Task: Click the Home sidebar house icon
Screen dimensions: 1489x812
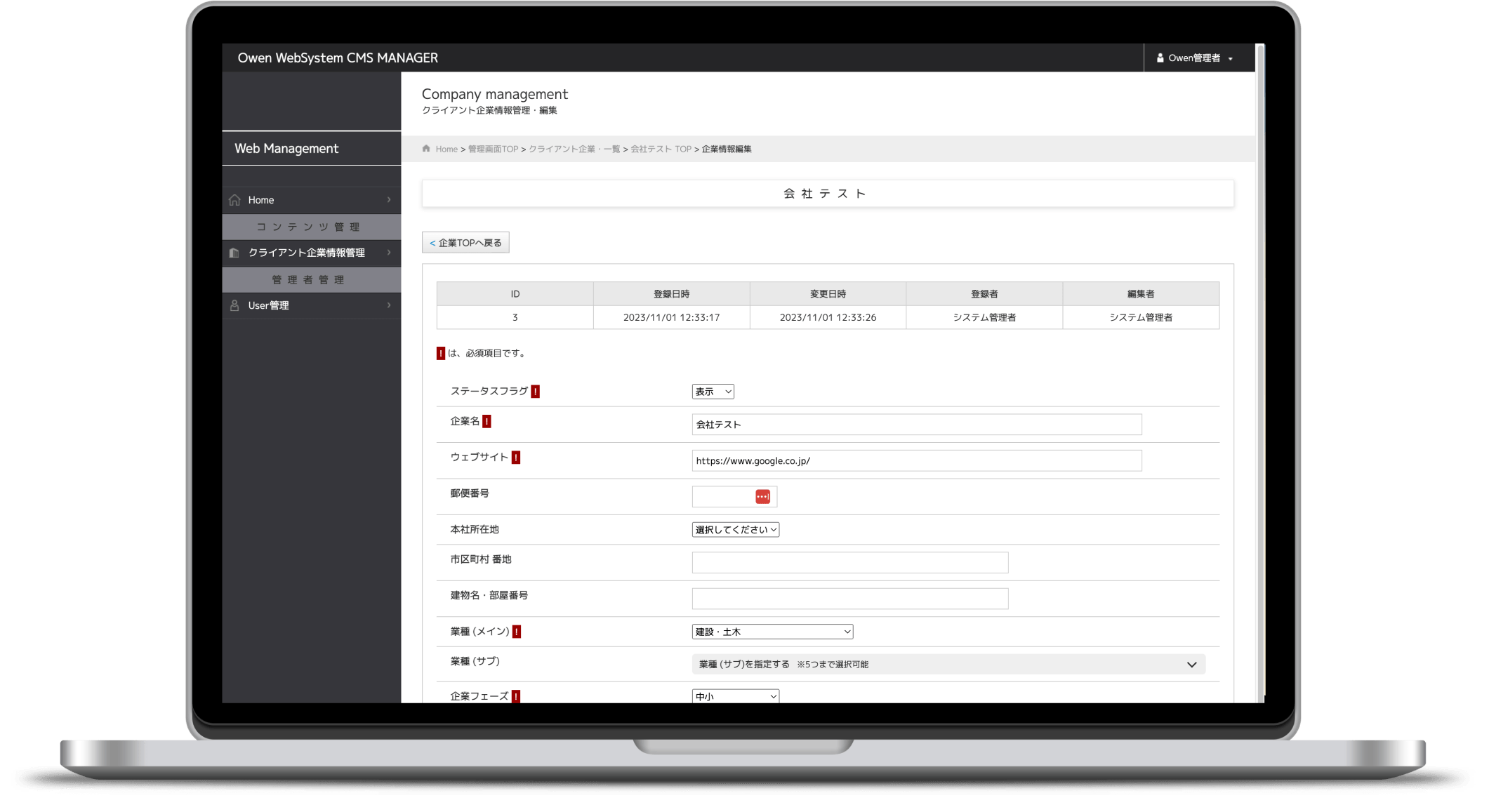Action: coord(234,200)
